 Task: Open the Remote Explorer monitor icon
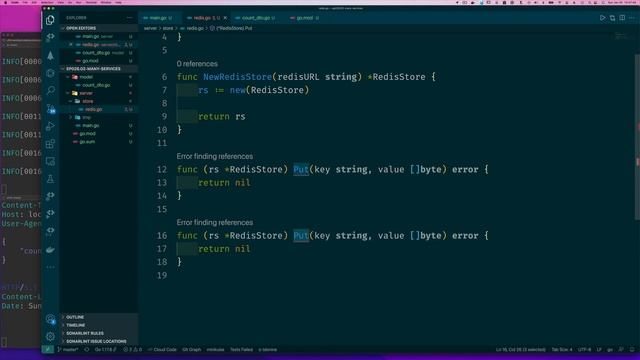(x=50, y=161)
